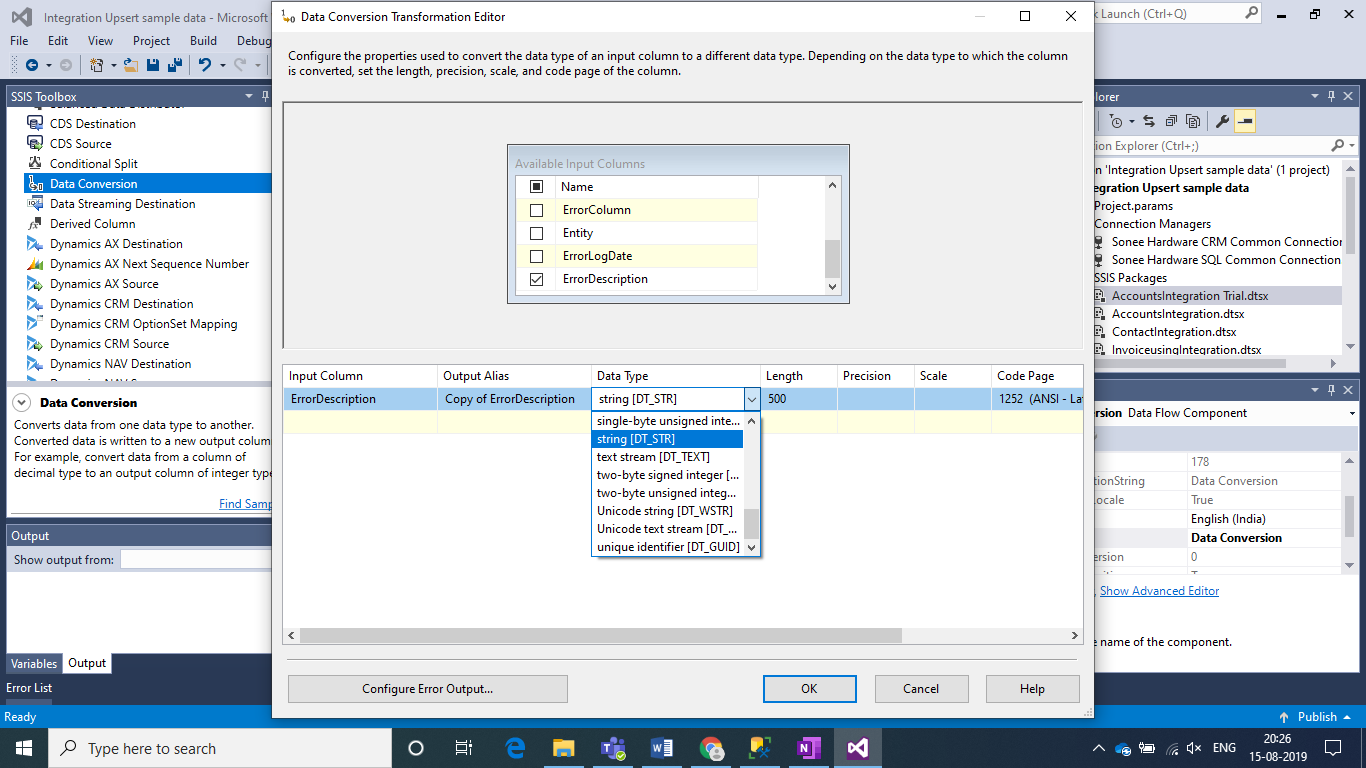Open the Project menu
The width and height of the screenshot is (1366, 768).
coord(152,41)
